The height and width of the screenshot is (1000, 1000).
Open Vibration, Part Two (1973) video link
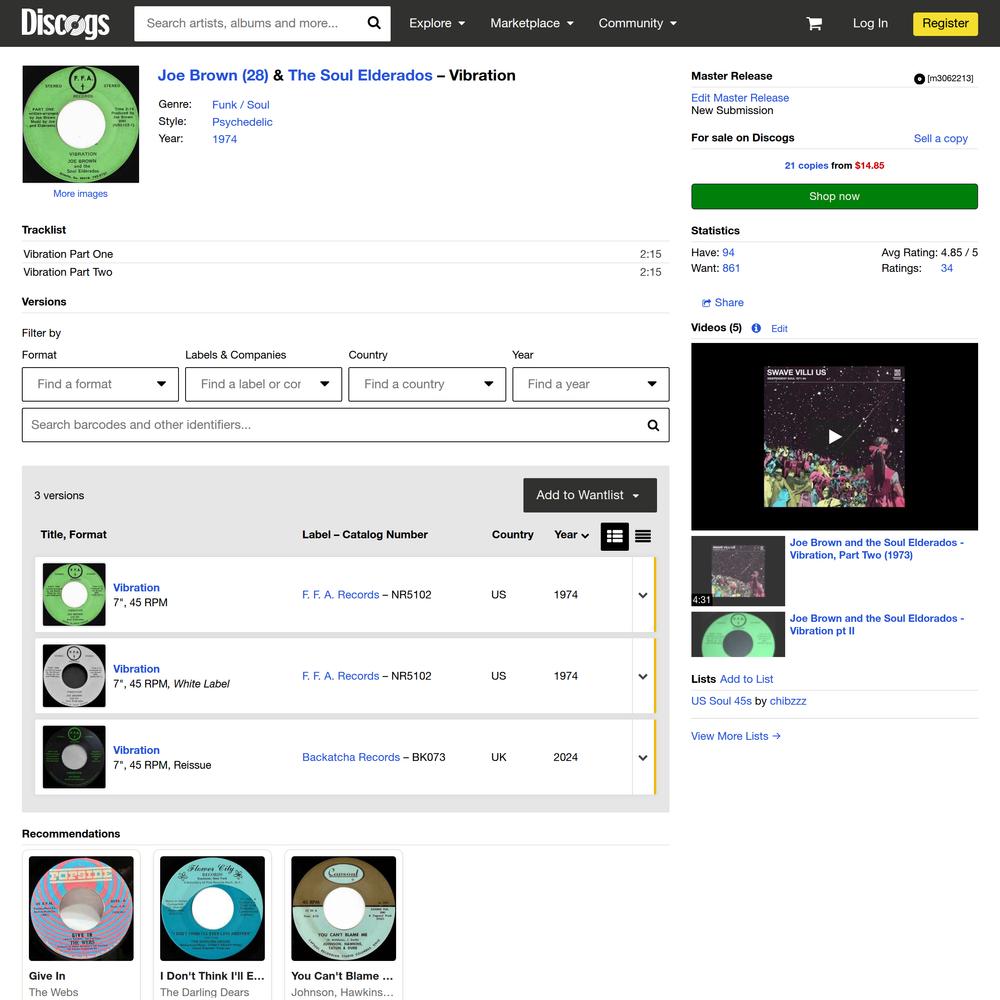point(877,548)
